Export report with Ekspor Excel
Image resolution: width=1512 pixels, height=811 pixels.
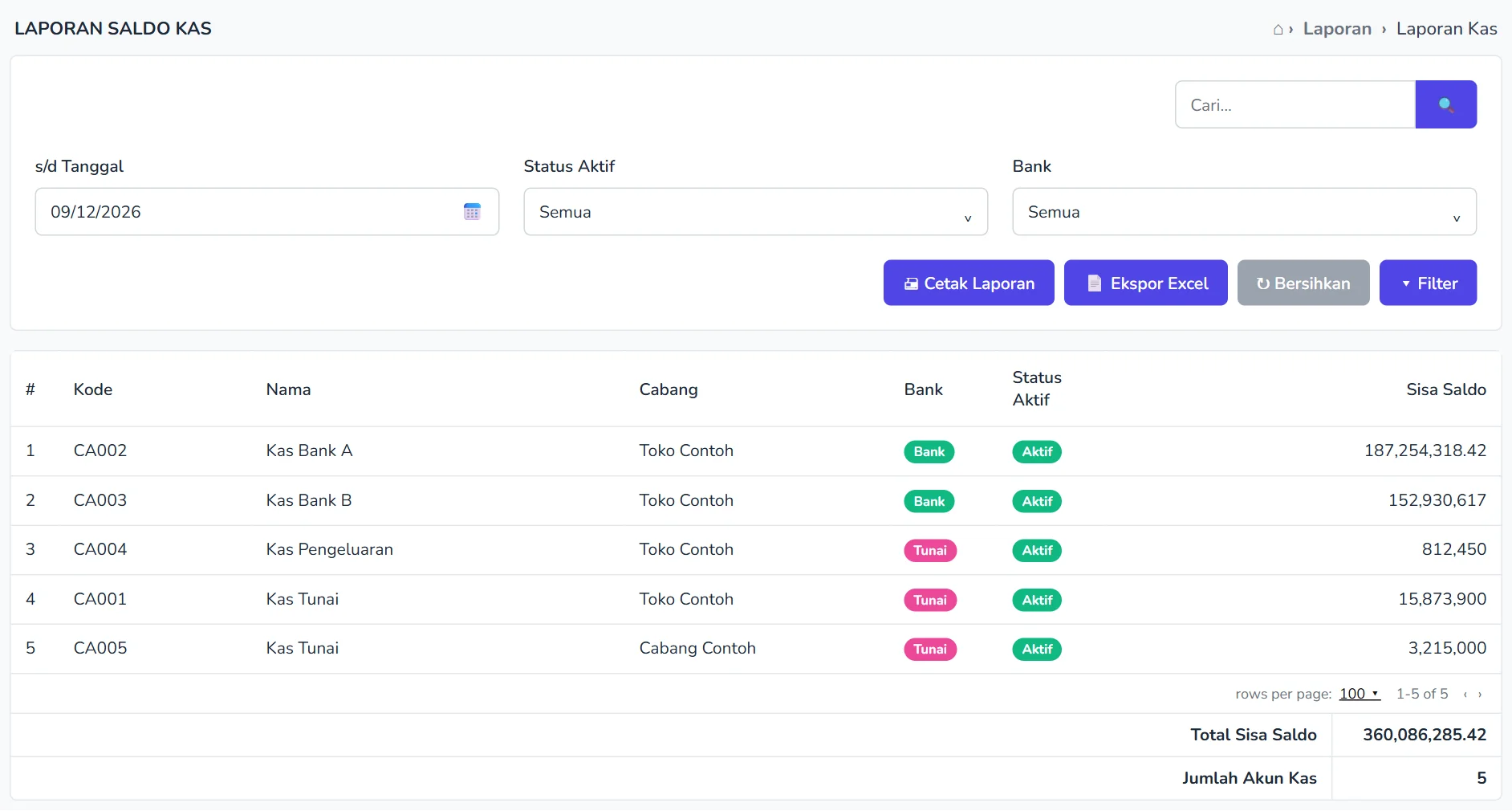tap(1145, 283)
